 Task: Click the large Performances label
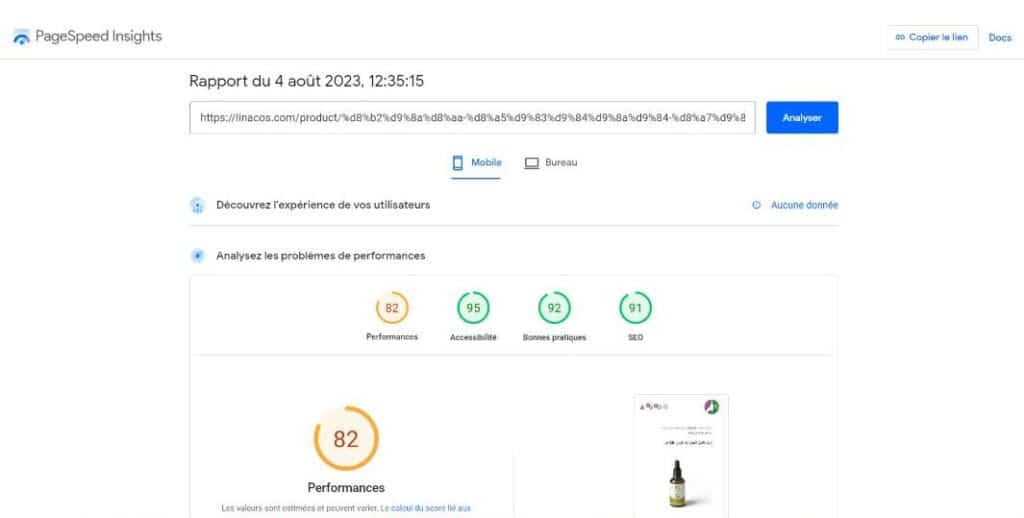pyautogui.click(x=346, y=488)
